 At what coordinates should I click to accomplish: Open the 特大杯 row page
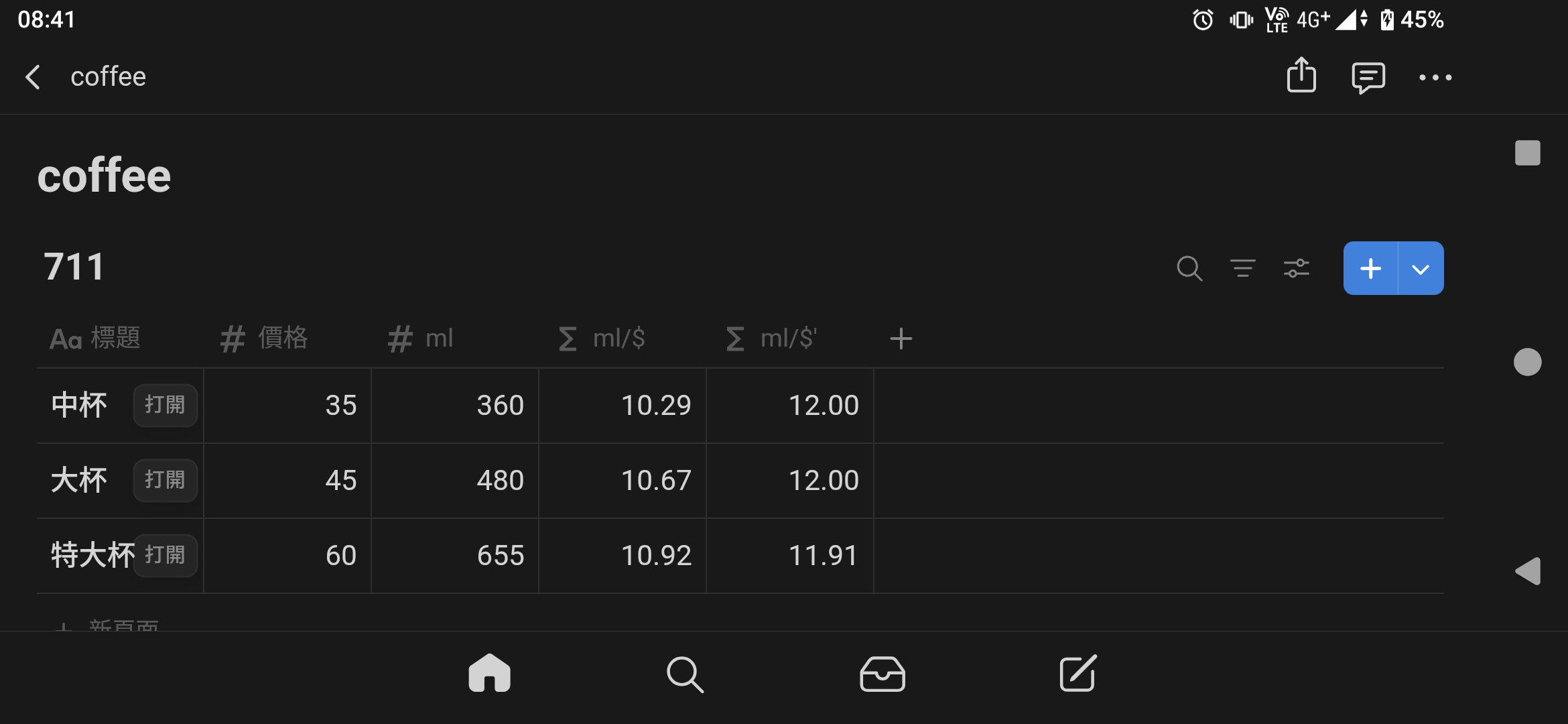(165, 556)
